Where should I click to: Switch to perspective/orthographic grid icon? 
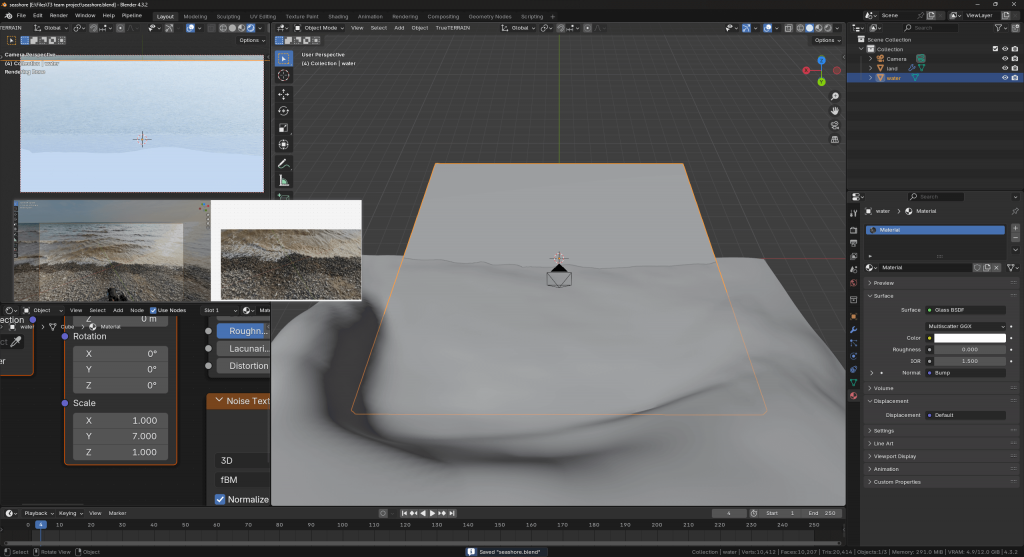(x=835, y=140)
